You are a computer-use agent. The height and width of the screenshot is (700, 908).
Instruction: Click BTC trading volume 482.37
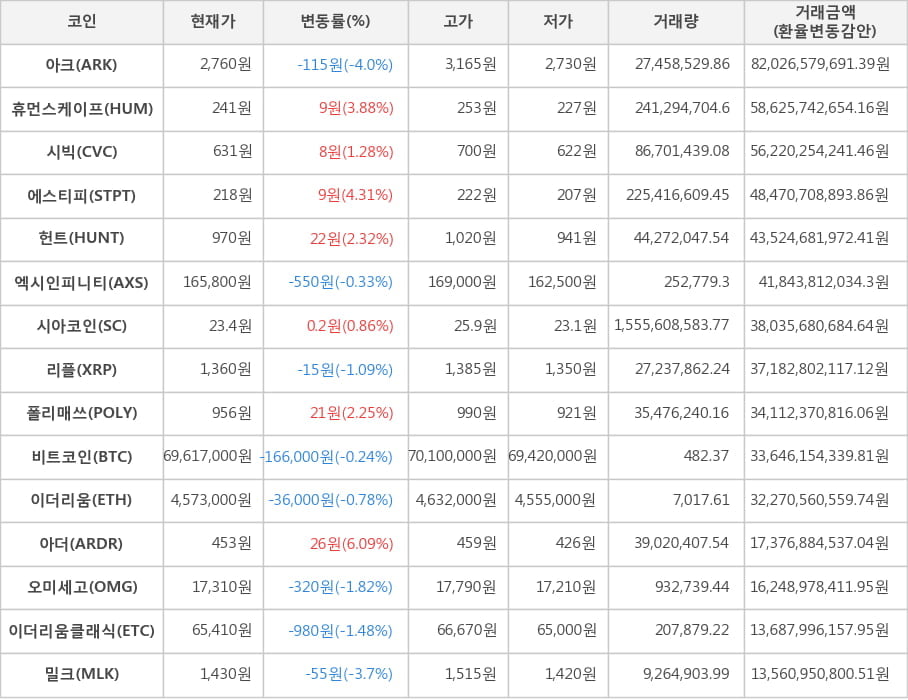click(x=706, y=456)
